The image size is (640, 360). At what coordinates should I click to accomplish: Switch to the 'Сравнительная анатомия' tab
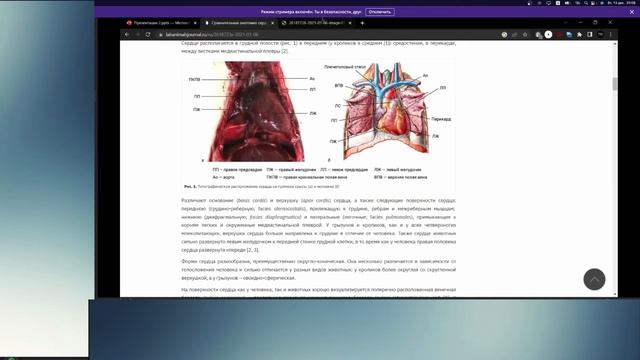pyautogui.click(x=239, y=23)
